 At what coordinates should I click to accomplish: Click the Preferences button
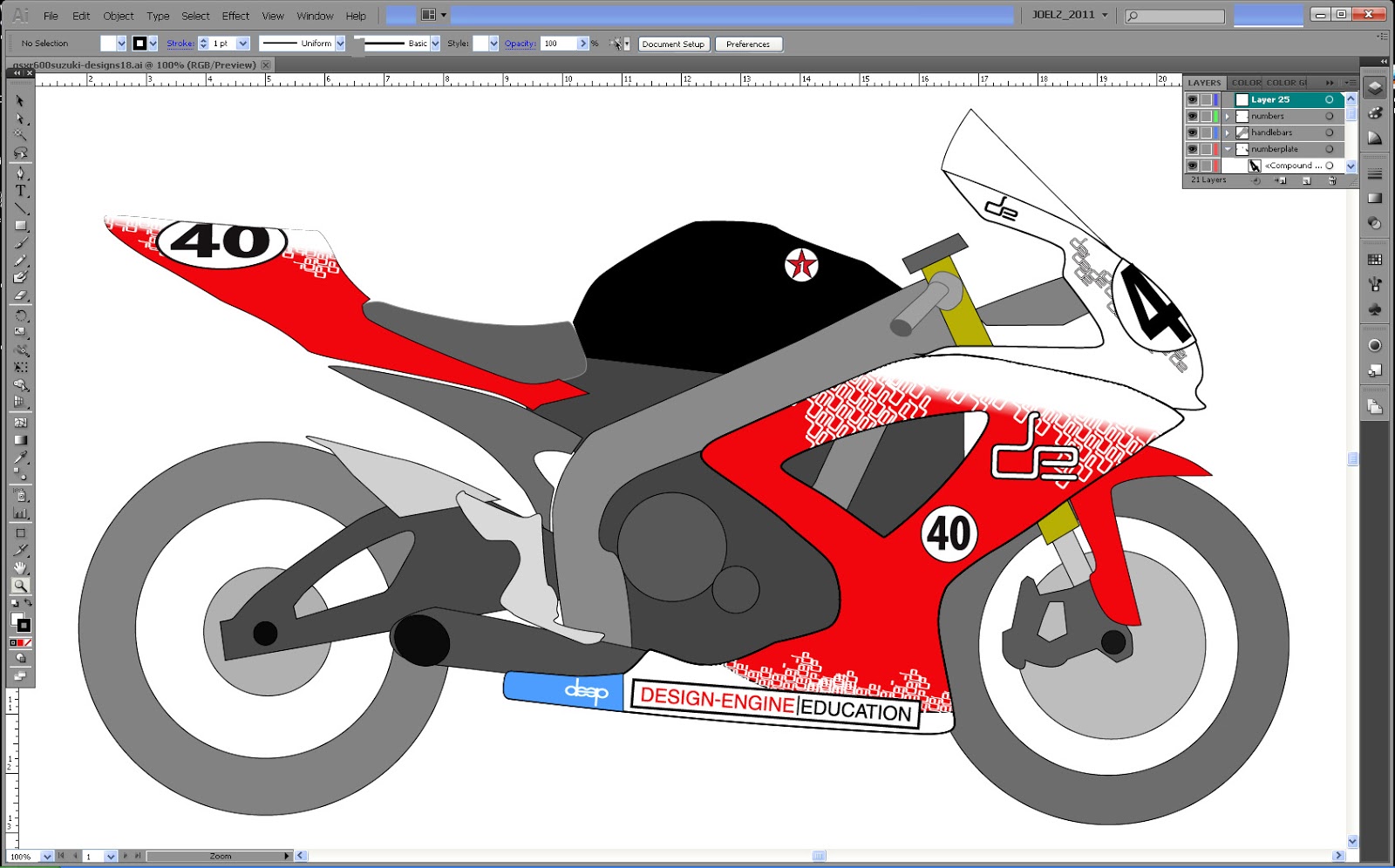click(x=748, y=44)
